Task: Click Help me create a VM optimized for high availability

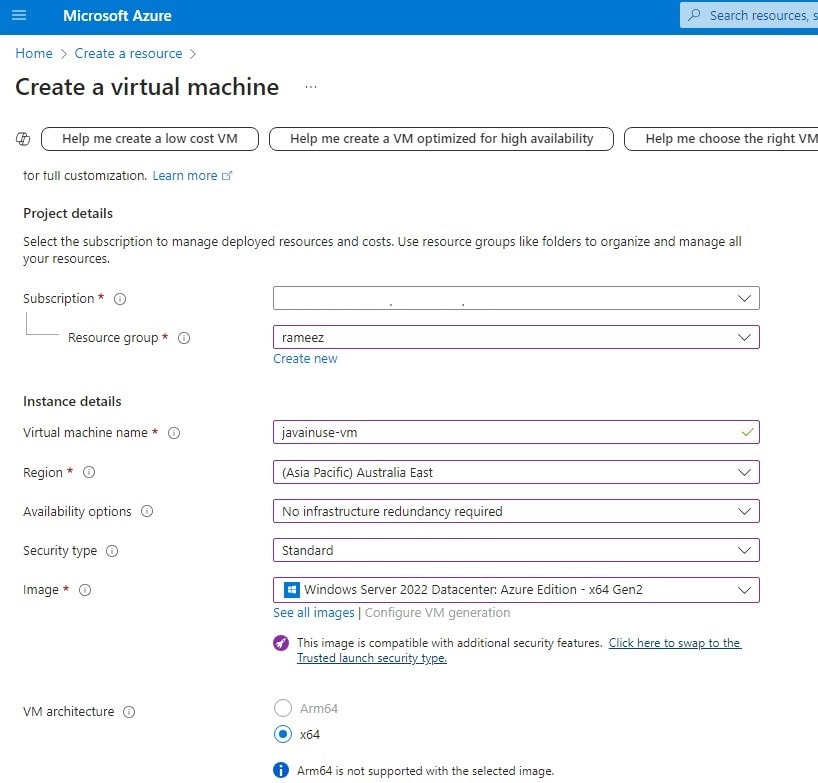Action: coord(441,139)
